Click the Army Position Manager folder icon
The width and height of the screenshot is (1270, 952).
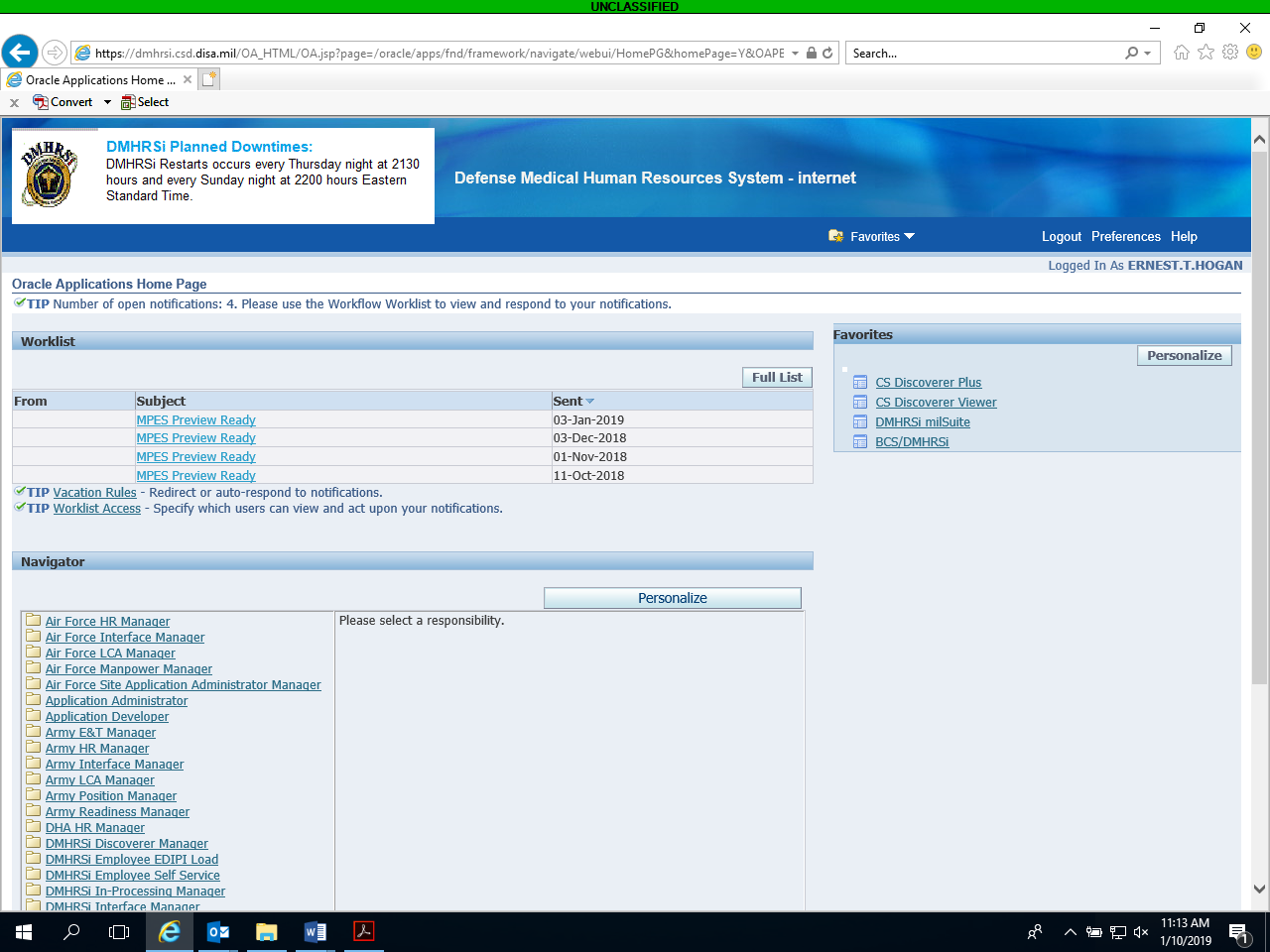point(33,794)
